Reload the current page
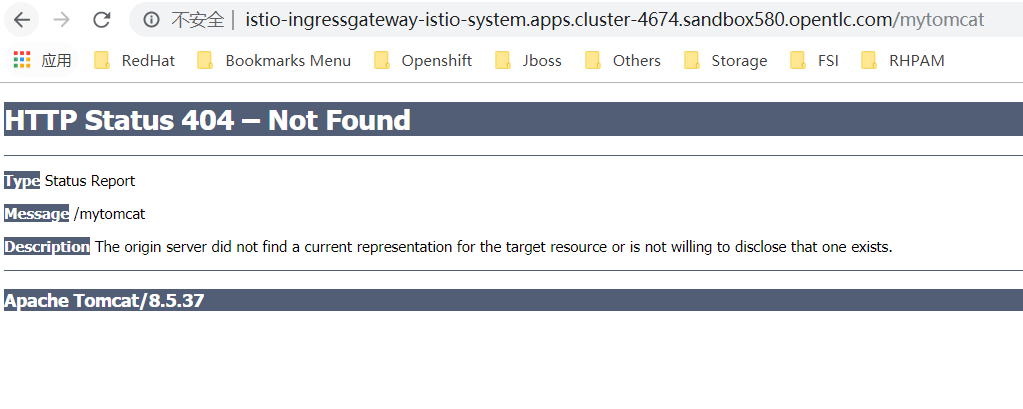 coord(101,19)
